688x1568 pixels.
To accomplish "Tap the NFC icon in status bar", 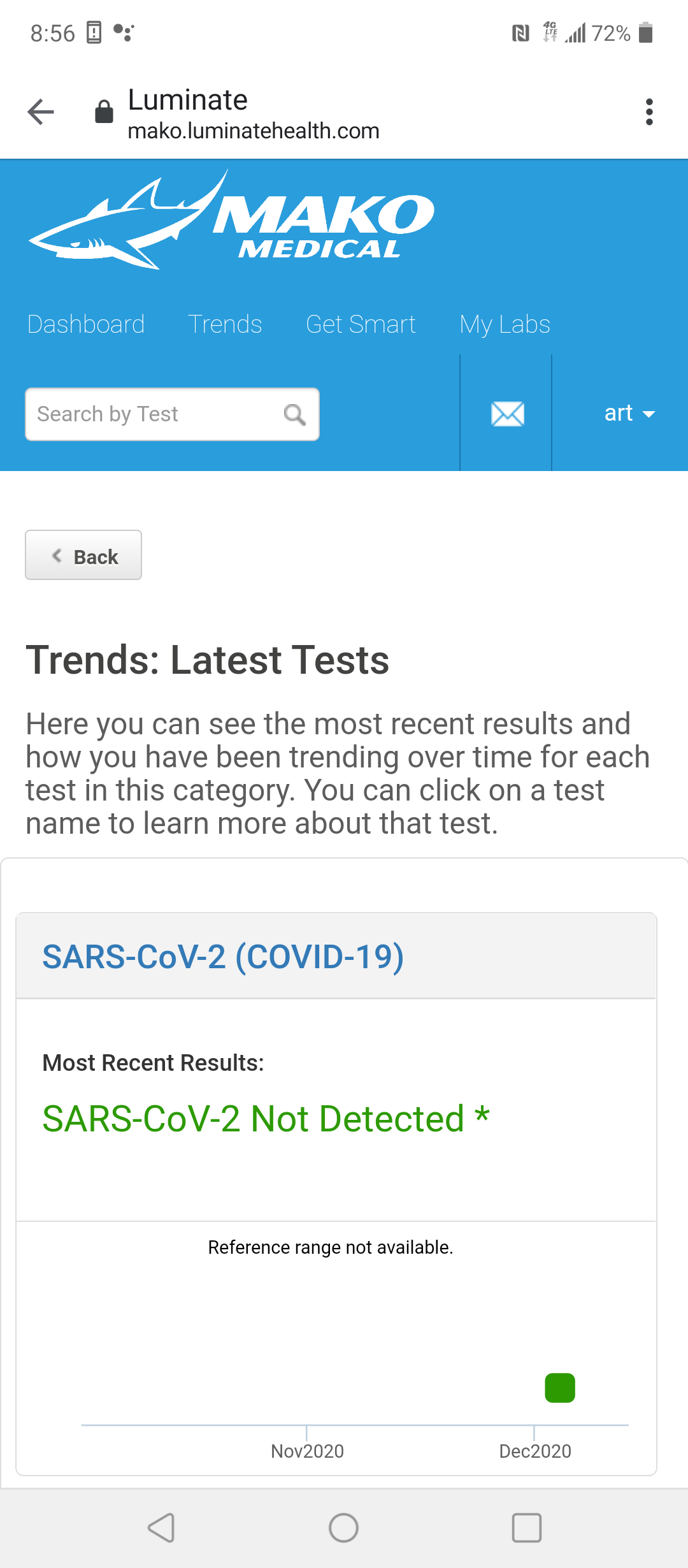I will 520,33.
